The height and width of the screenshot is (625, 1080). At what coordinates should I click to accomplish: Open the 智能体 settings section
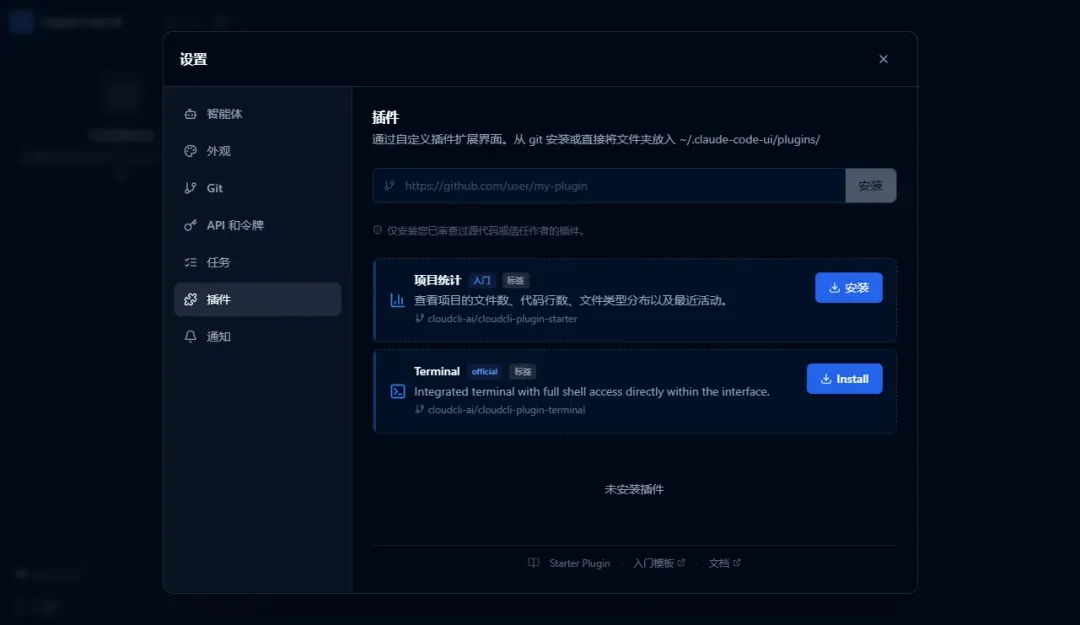(x=257, y=114)
